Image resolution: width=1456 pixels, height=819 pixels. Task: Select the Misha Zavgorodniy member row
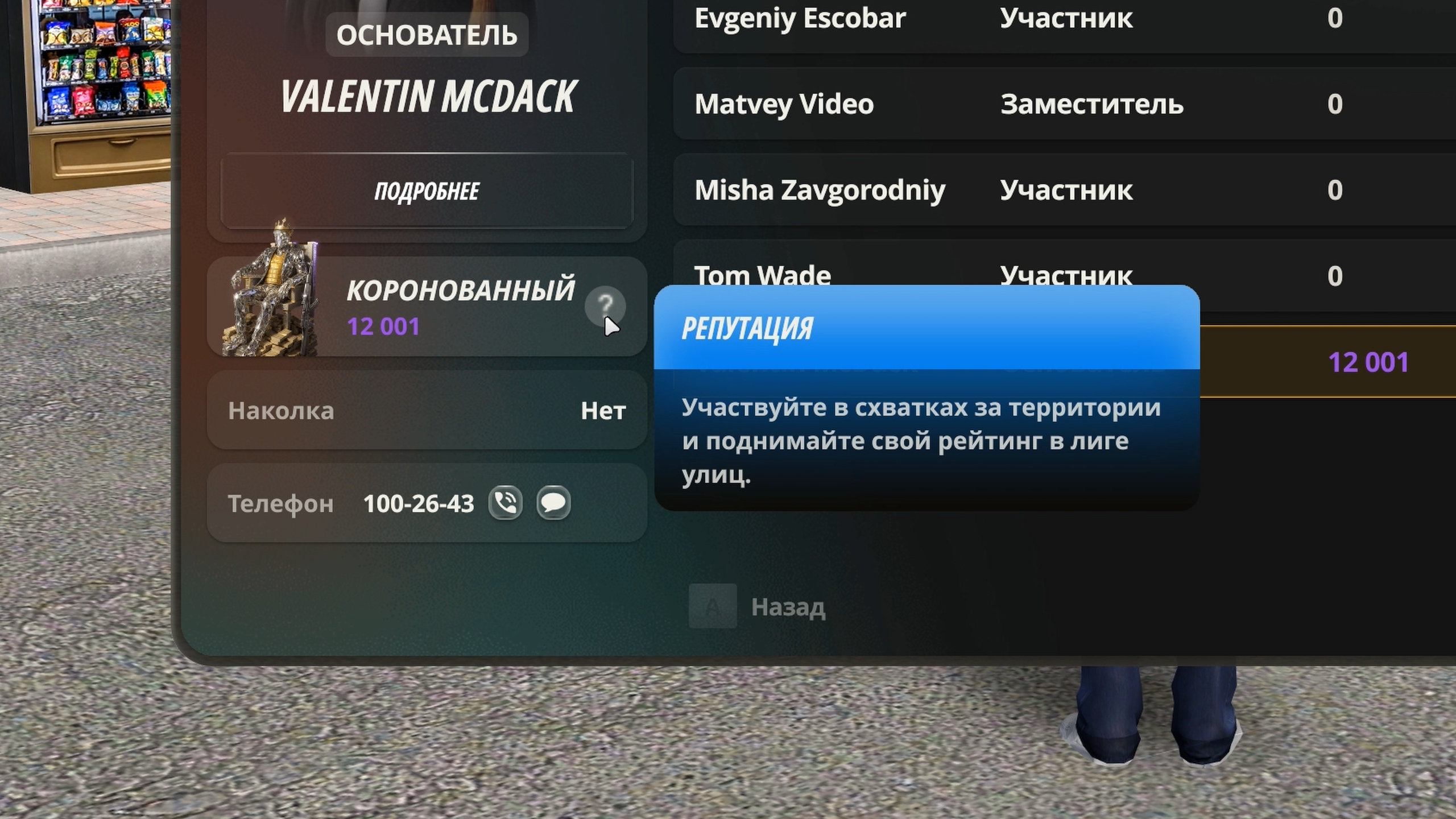point(1065,190)
